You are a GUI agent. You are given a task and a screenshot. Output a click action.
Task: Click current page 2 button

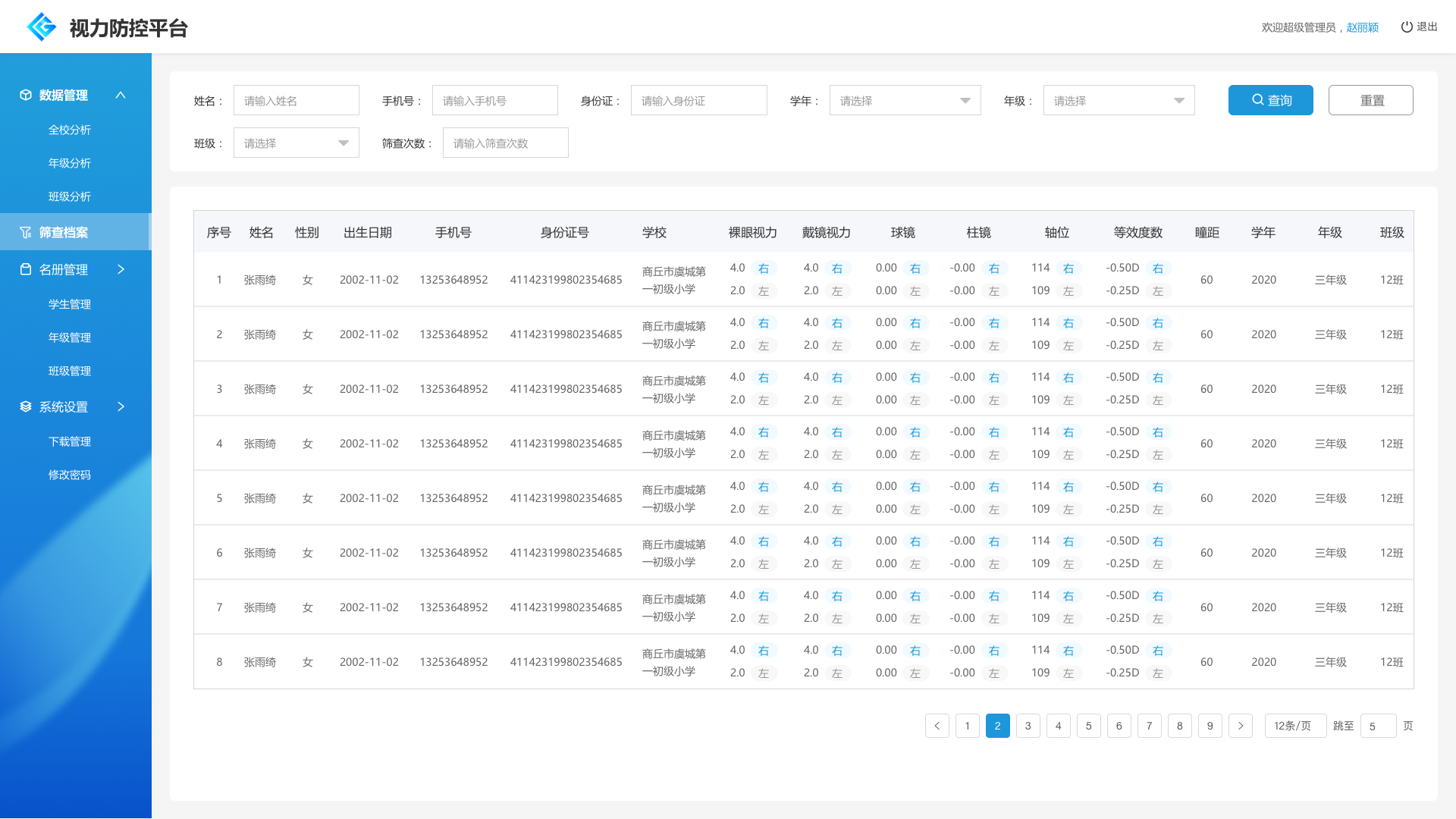(998, 726)
